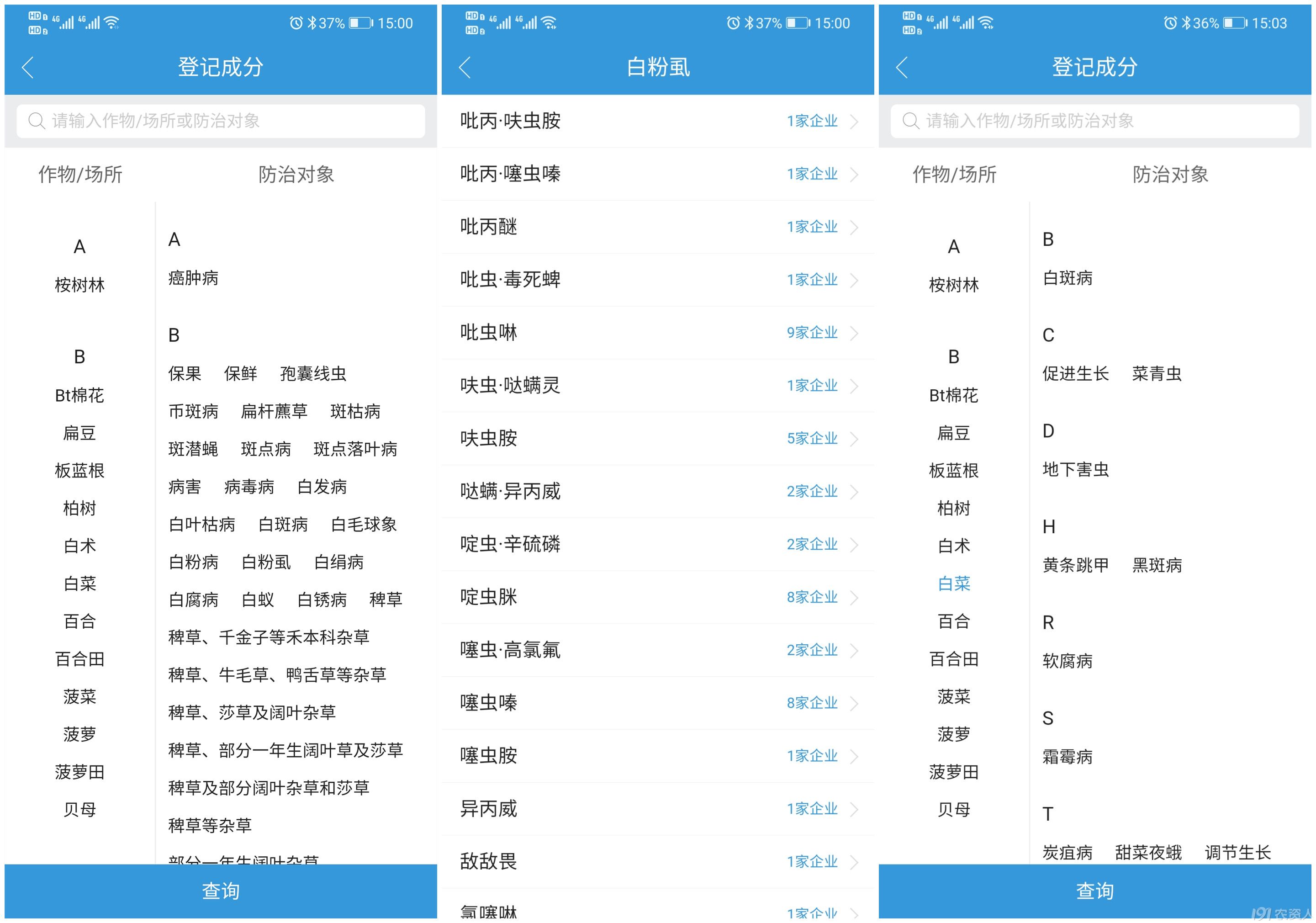
Task: Tap the Wi-Fi icon in middle status bar
Action: point(549,23)
